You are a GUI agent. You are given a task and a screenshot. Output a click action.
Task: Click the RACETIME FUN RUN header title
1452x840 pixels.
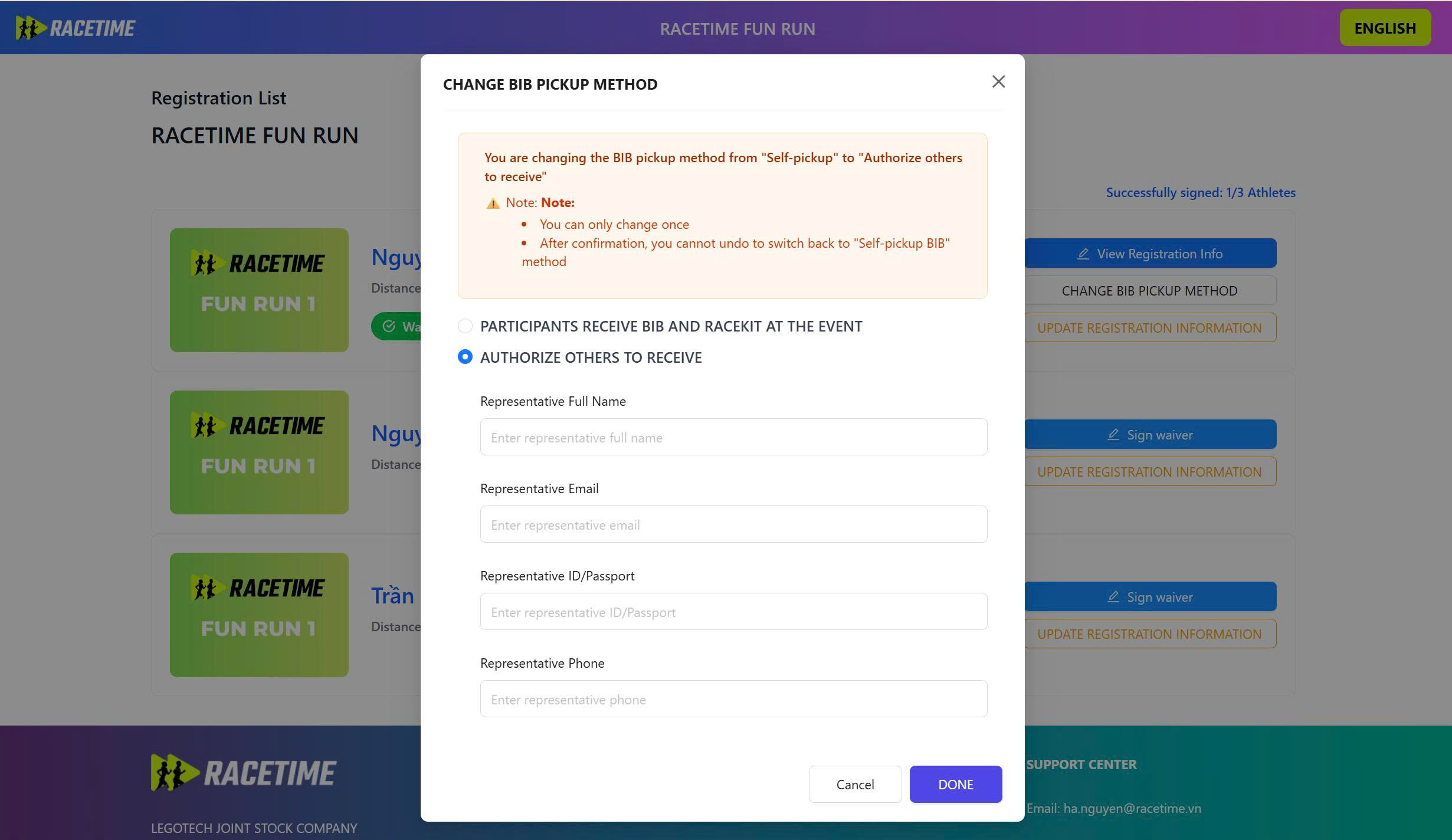[x=738, y=29]
